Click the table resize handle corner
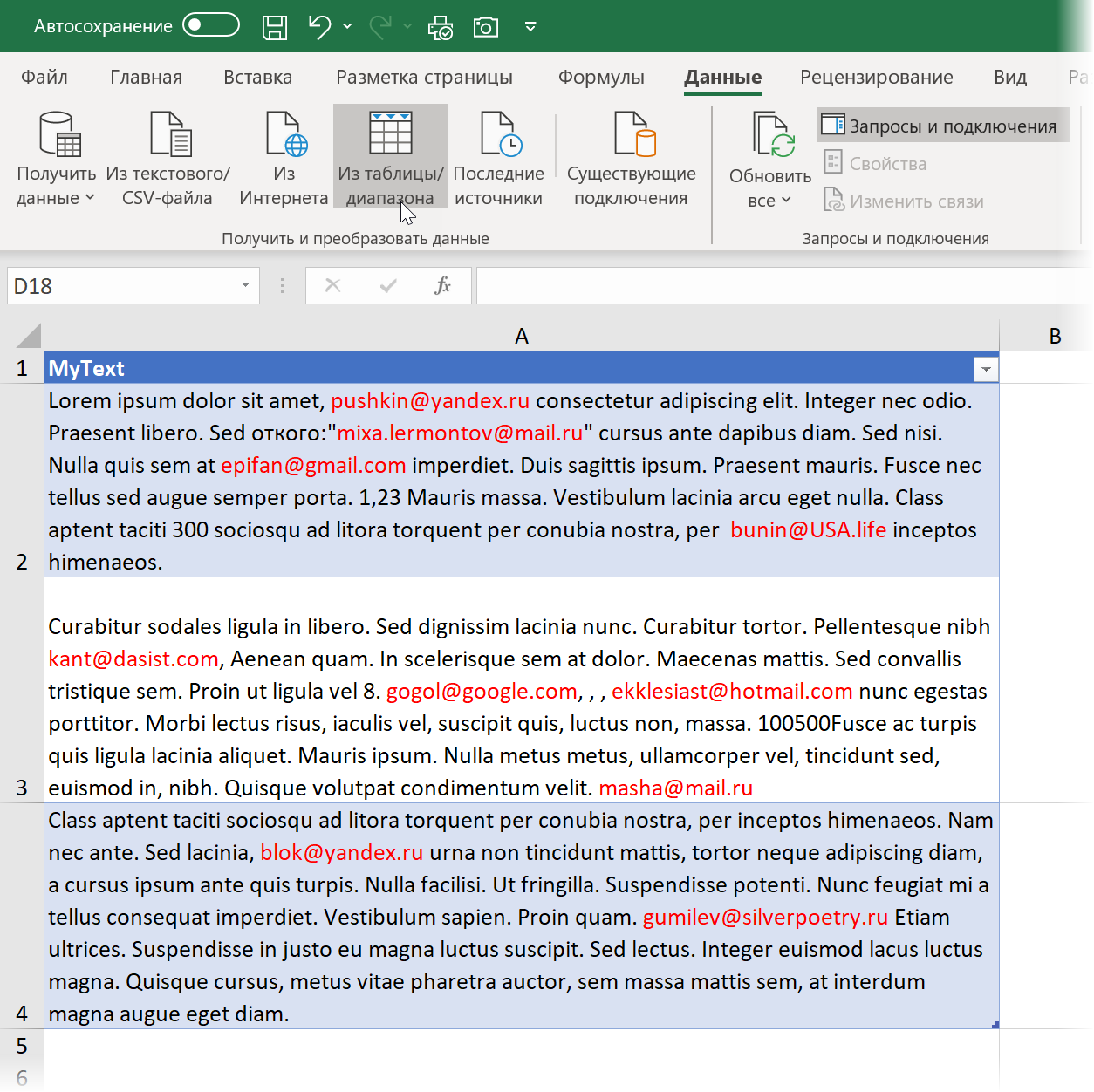 (995, 1025)
